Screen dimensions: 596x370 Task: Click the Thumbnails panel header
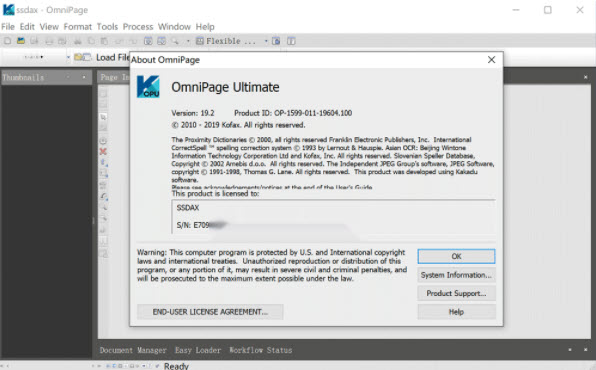click(x=46, y=77)
